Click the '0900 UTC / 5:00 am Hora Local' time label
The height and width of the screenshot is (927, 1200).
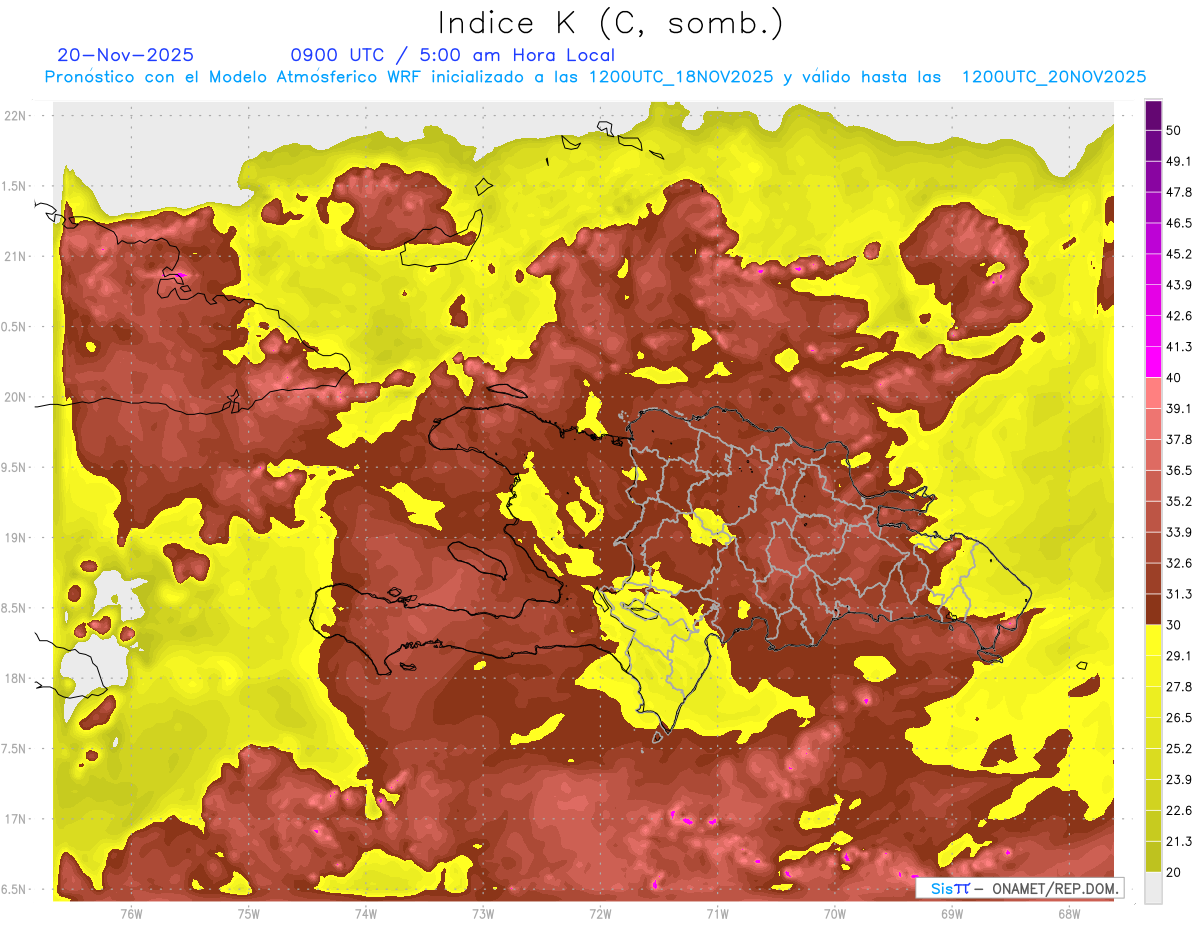pyautogui.click(x=452, y=55)
